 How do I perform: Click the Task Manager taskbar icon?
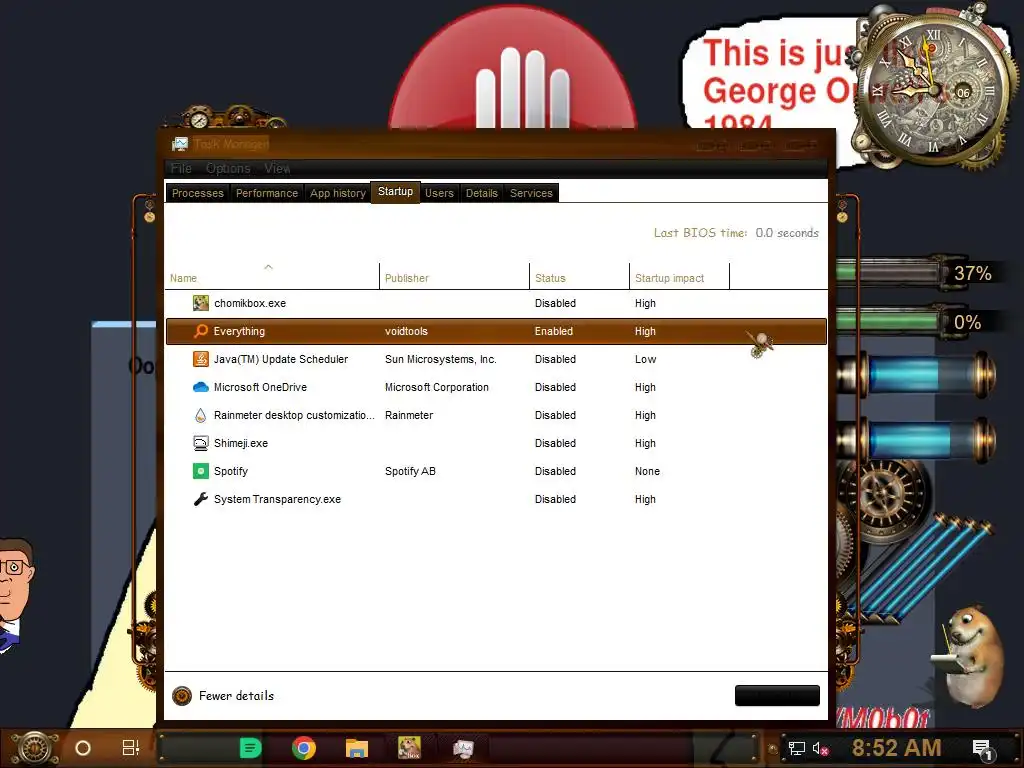(x=463, y=748)
